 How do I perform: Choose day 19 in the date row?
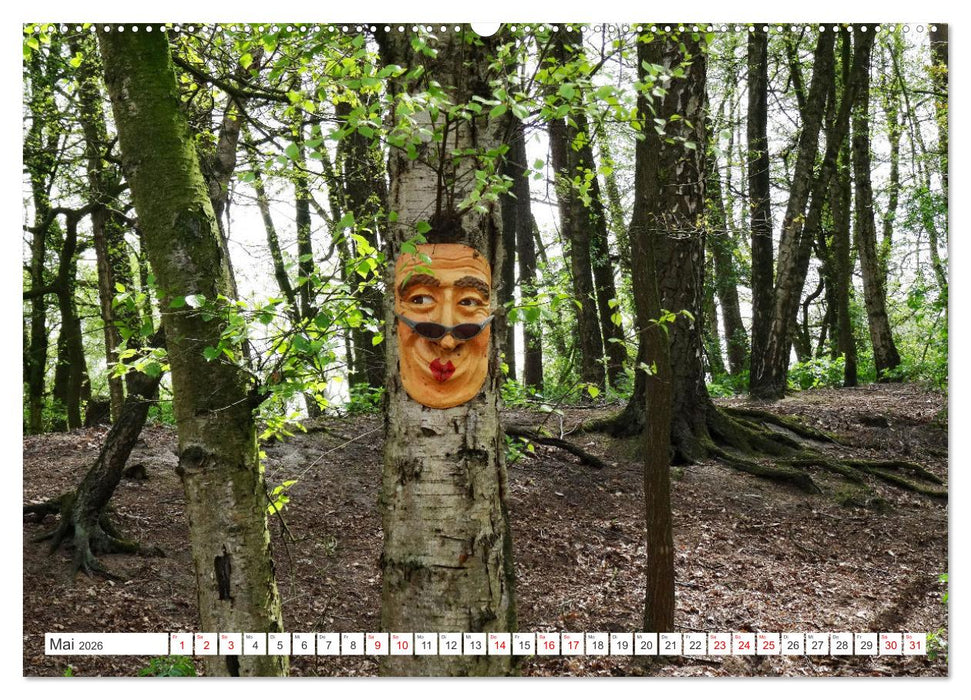point(620,644)
